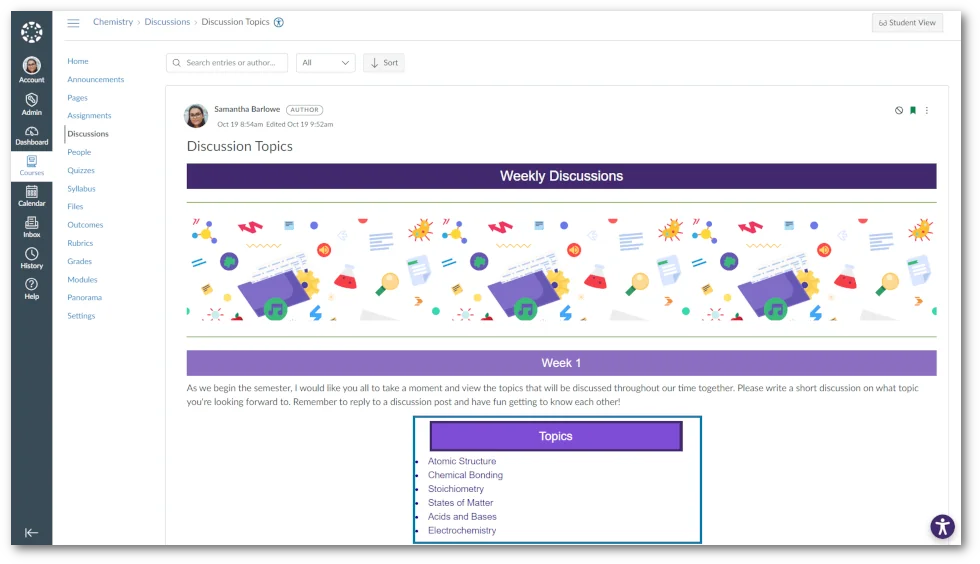
Task: Click the Electrochemistry topic
Action: pos(462,530)
